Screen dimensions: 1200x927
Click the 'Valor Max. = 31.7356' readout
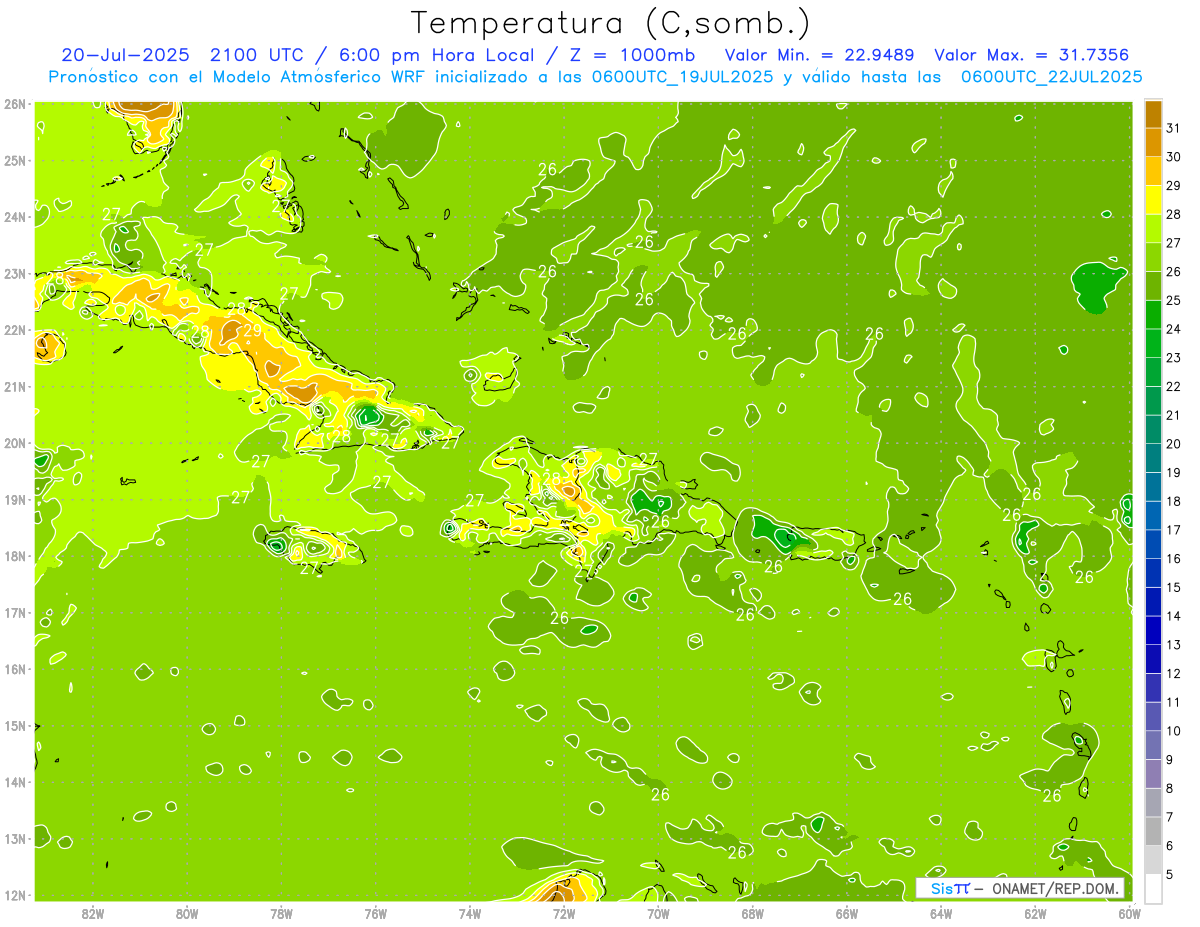pyautogui.click(x=1032, y=55)
